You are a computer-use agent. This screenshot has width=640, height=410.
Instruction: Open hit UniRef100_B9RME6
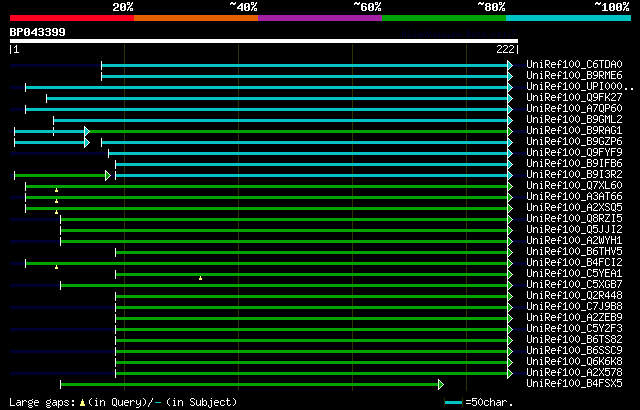click(x=574, y=75)
